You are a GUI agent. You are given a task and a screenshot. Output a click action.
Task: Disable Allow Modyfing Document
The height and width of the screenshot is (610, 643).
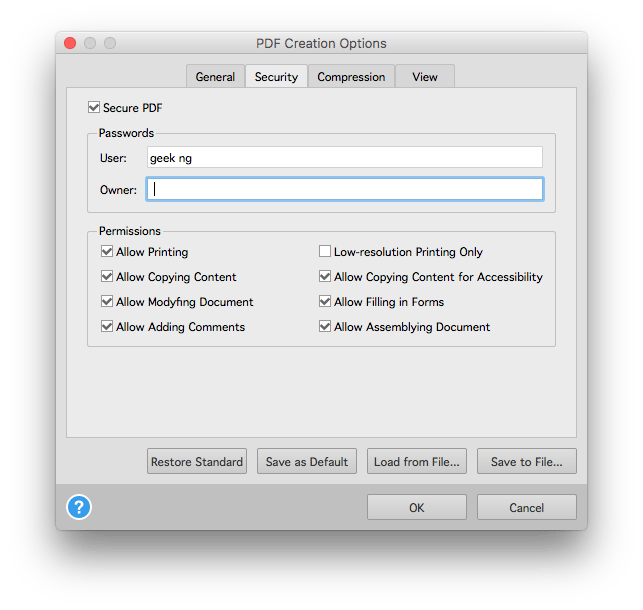[107, 301]
